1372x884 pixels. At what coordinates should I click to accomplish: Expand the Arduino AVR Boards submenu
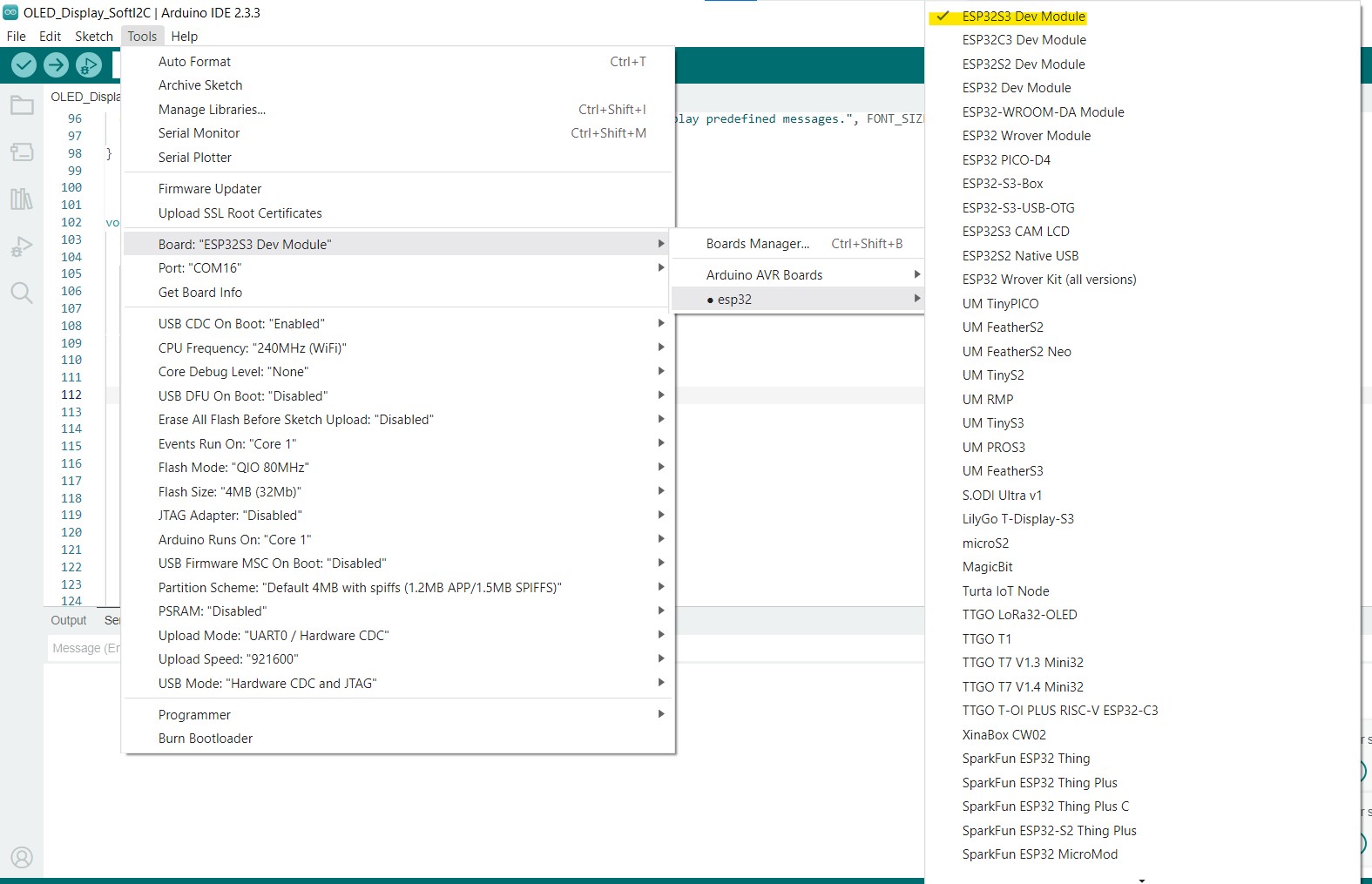click(797, 275)
